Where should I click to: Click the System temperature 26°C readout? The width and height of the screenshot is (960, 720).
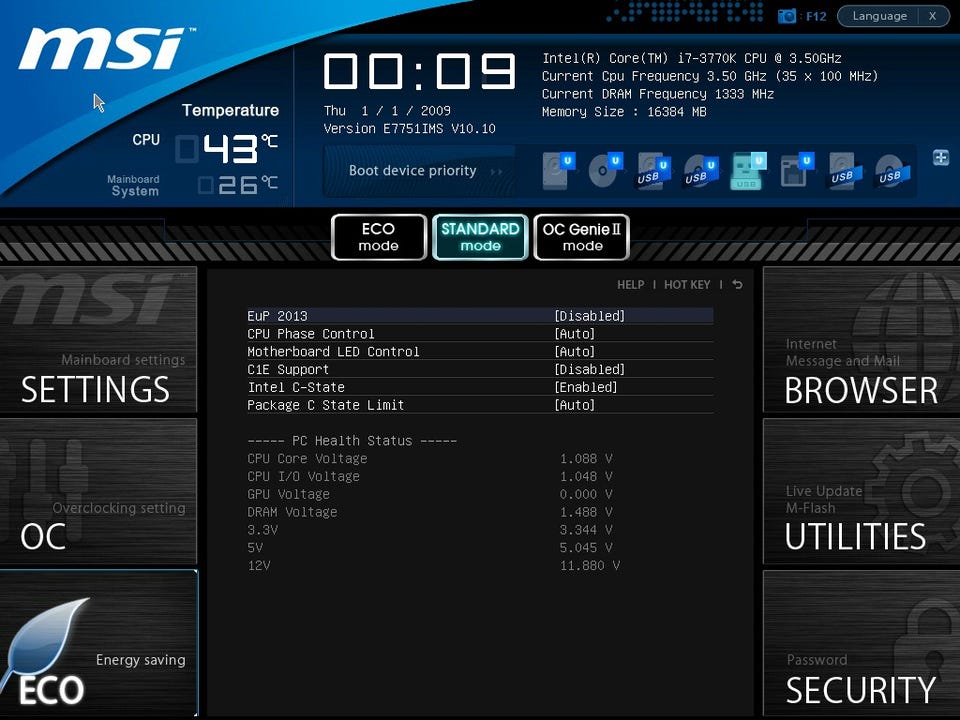pos(238,185)
